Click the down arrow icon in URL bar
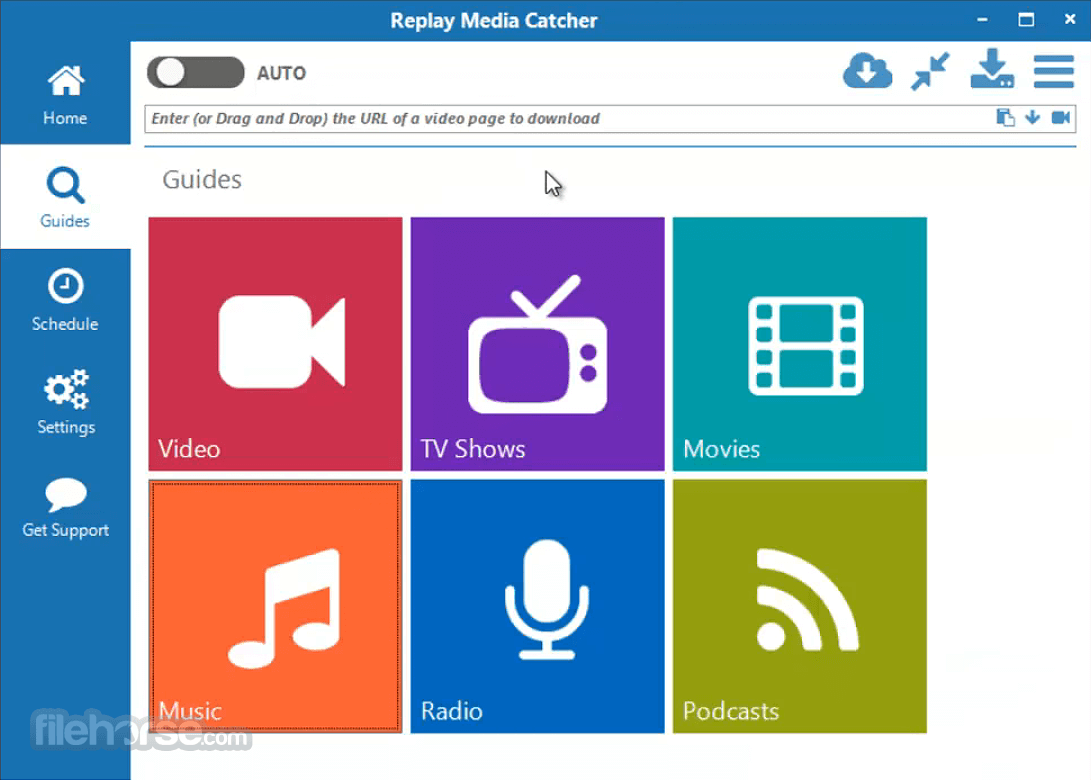Screen dimensions: 1091x781 point(1033,118)
